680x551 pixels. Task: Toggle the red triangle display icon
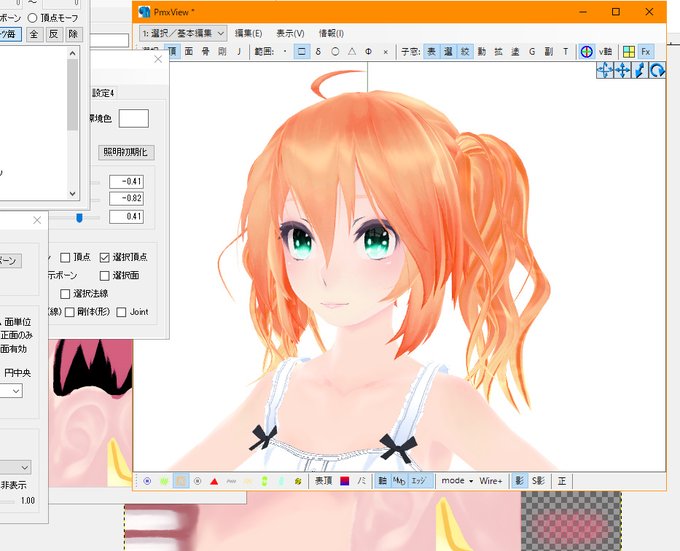click(x=214, y=481)
